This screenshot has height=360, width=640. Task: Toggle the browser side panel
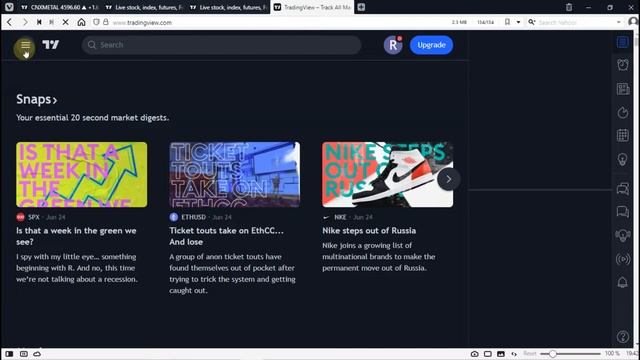click(x=9, y=354)
